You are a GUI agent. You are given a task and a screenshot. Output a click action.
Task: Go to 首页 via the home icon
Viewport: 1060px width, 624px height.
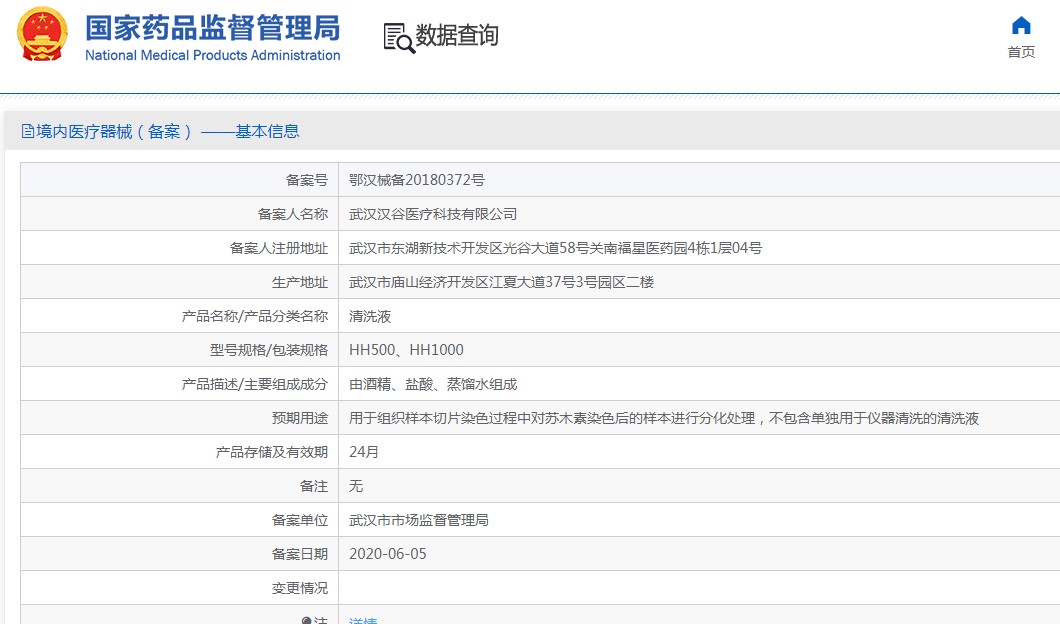coord(1021,26)
